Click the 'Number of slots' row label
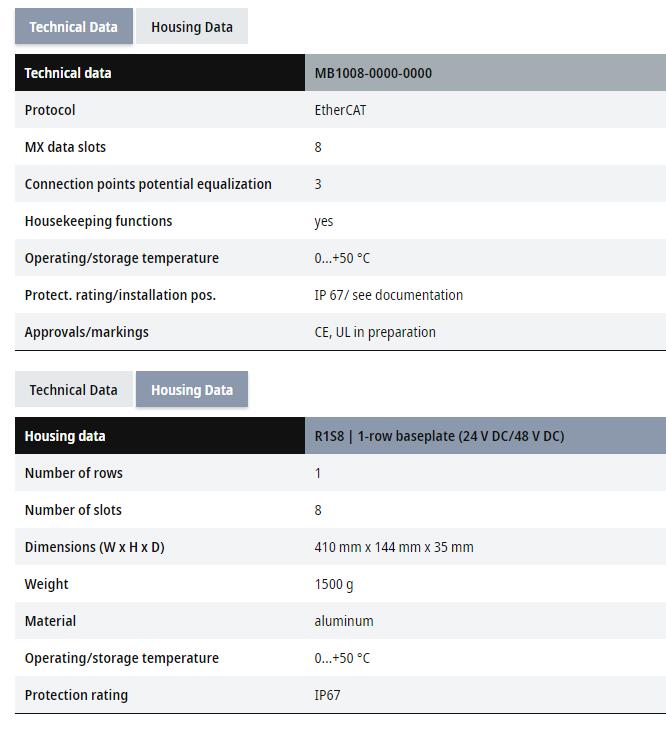Image resolution: width=666 pixels, height=755 pixels. [73, 510]
